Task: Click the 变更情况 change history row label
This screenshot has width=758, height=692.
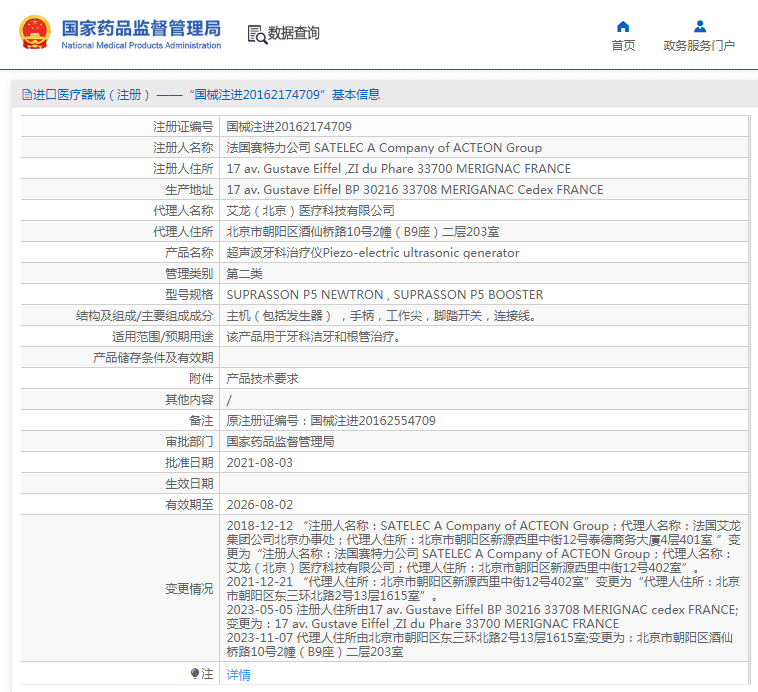Action: coord(189,589)
